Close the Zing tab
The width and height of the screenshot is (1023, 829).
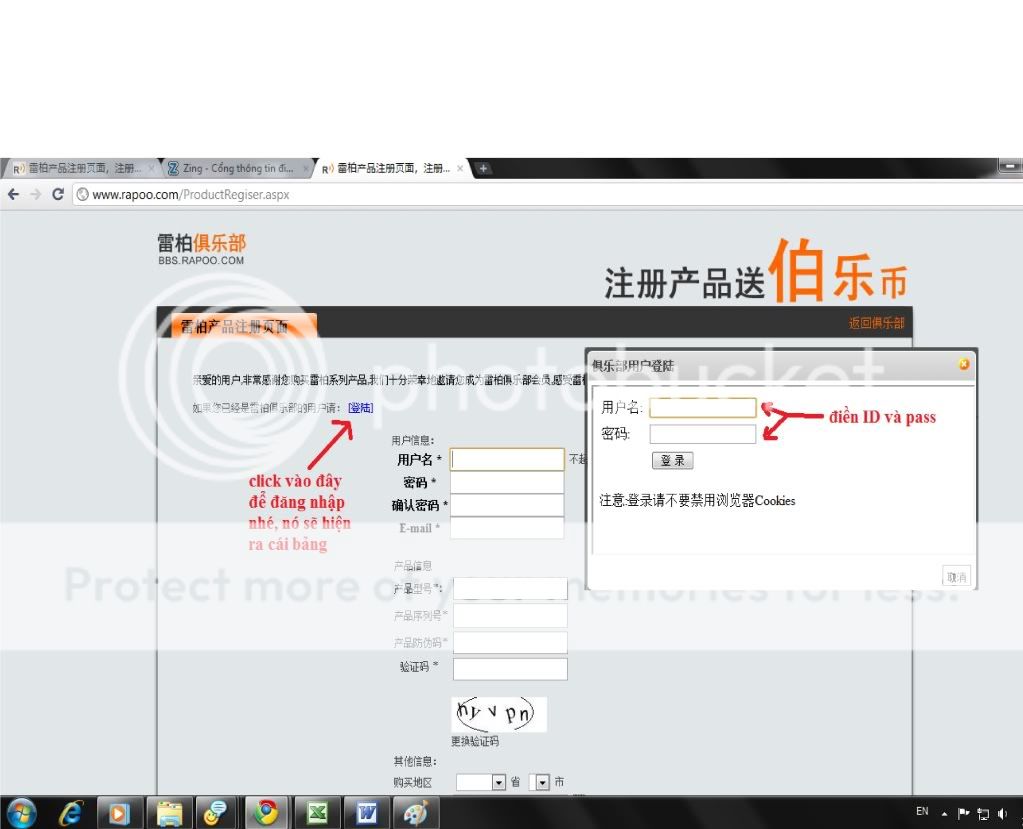[x=305, y=168]
